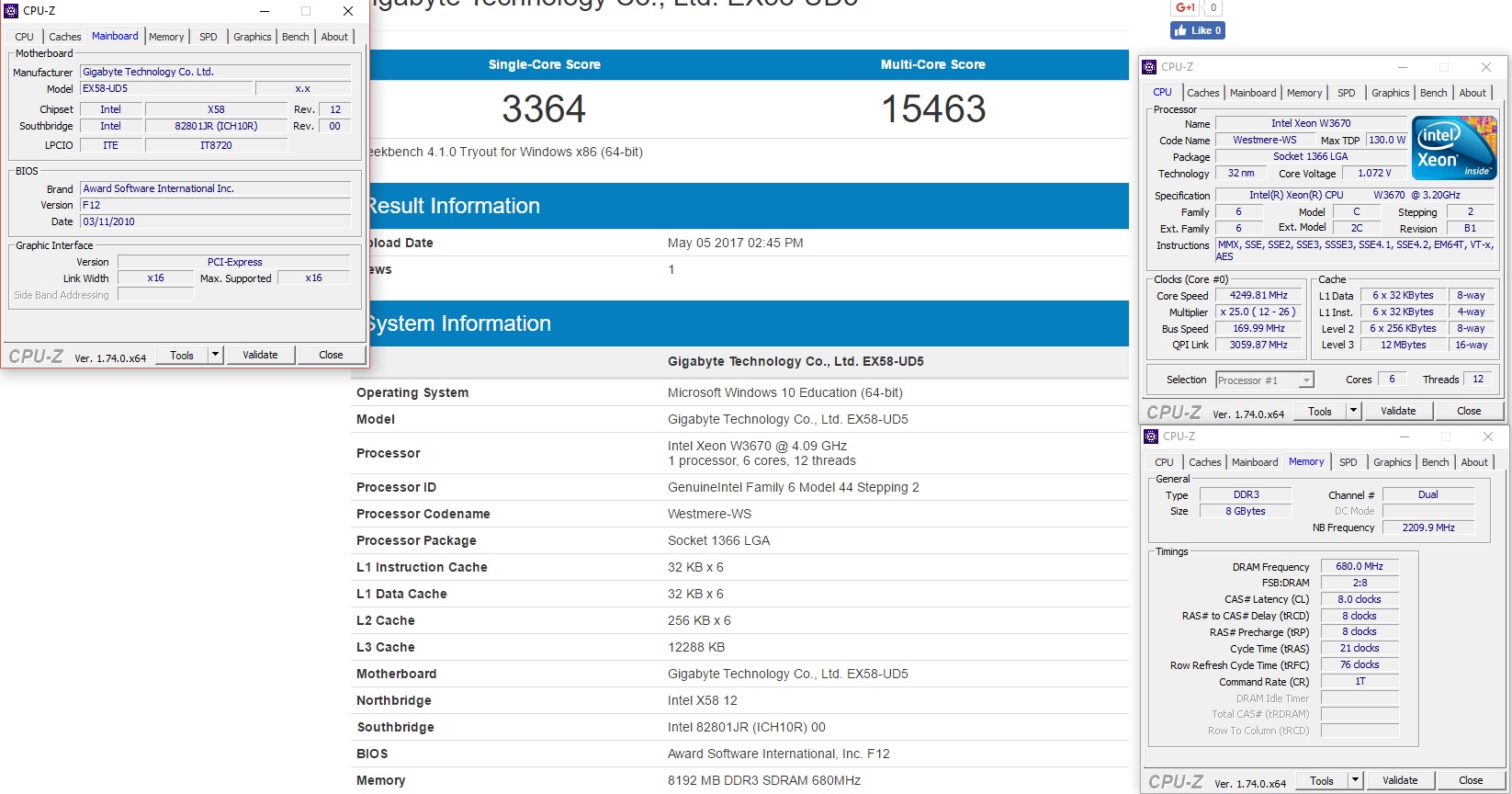Open About tab in Mainboard window
This screenshot has height=794, width=1512.
point(334,37)
